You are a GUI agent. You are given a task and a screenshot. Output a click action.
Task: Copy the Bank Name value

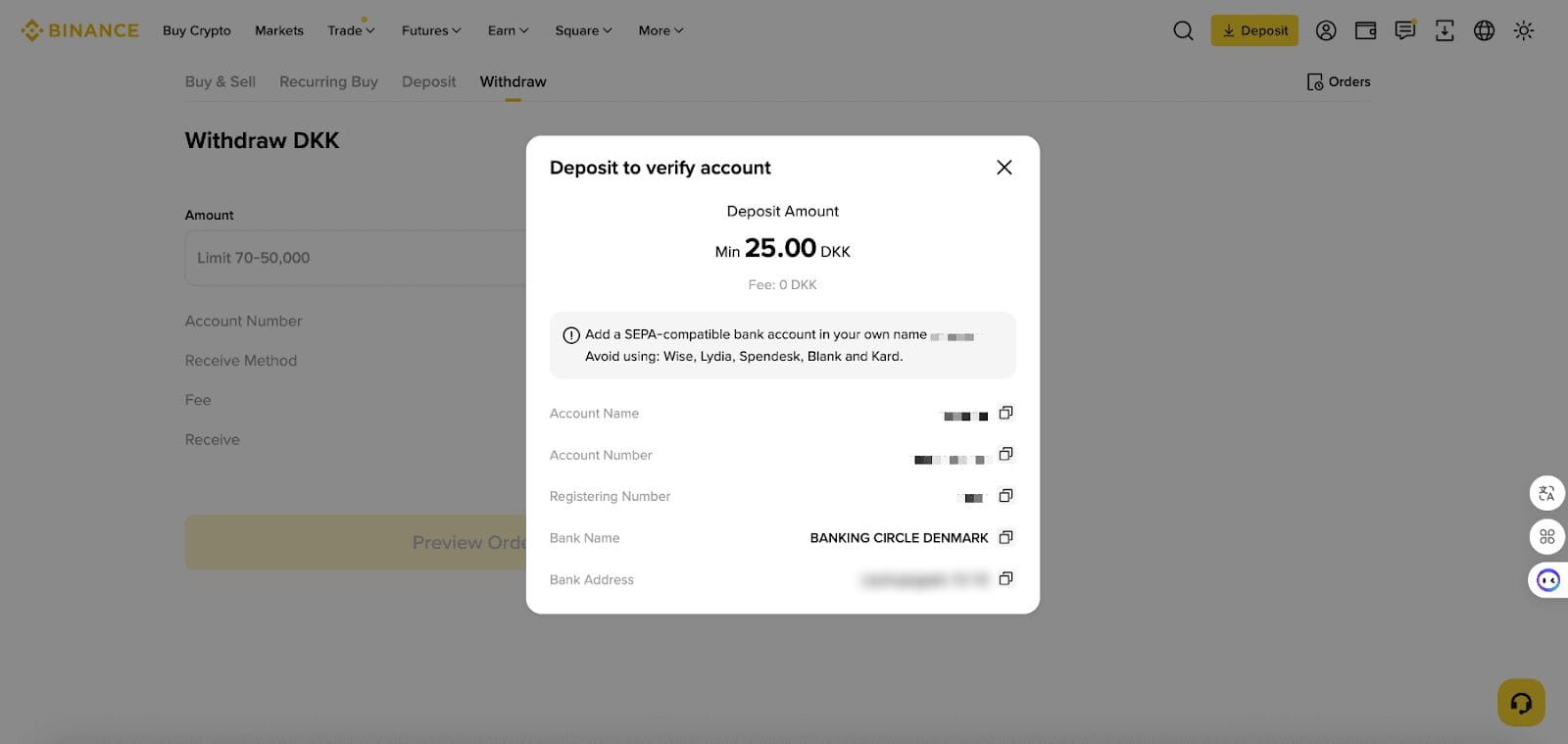[1005, 537]
